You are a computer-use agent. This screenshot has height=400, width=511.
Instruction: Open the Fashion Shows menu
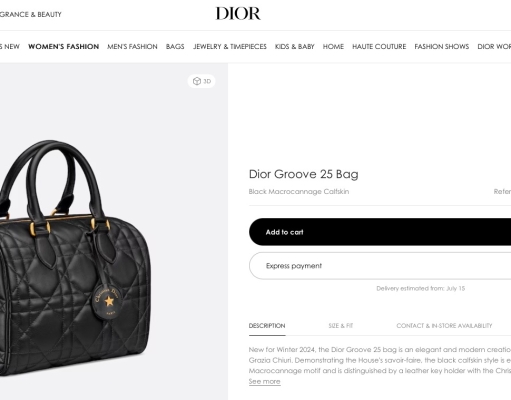(442, 47)
